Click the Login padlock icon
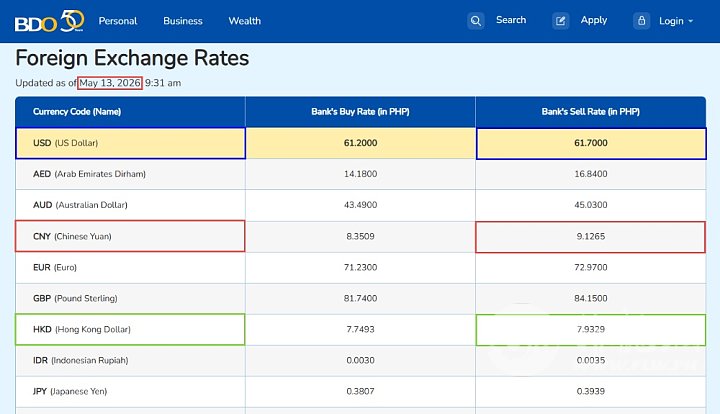The height and width of the screenshot is (414, 720). pos(641,21)
